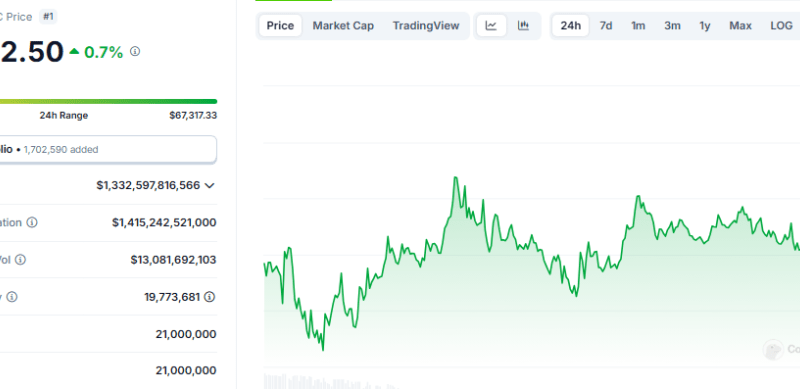800x389 pixels.
Task: Click the 19,773,681 supply value
Action: (x=172, y=297)
